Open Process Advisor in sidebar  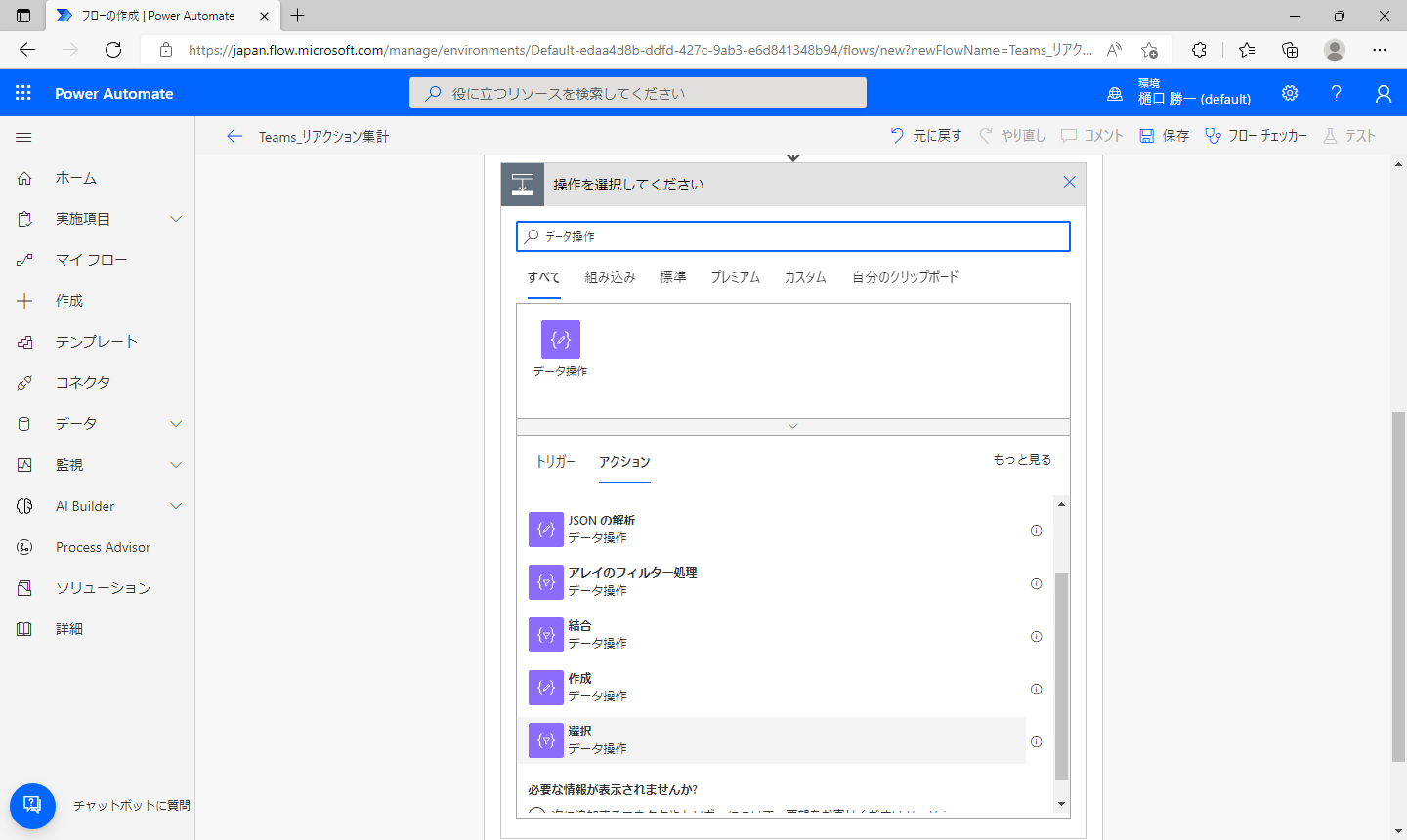(97, 547)
